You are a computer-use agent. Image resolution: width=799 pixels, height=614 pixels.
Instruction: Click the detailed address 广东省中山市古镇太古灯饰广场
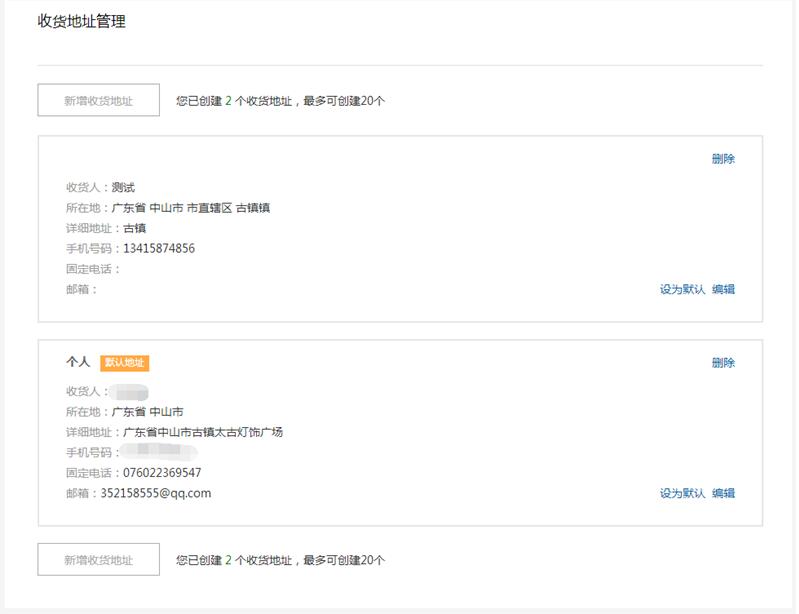tap(203, 432)
